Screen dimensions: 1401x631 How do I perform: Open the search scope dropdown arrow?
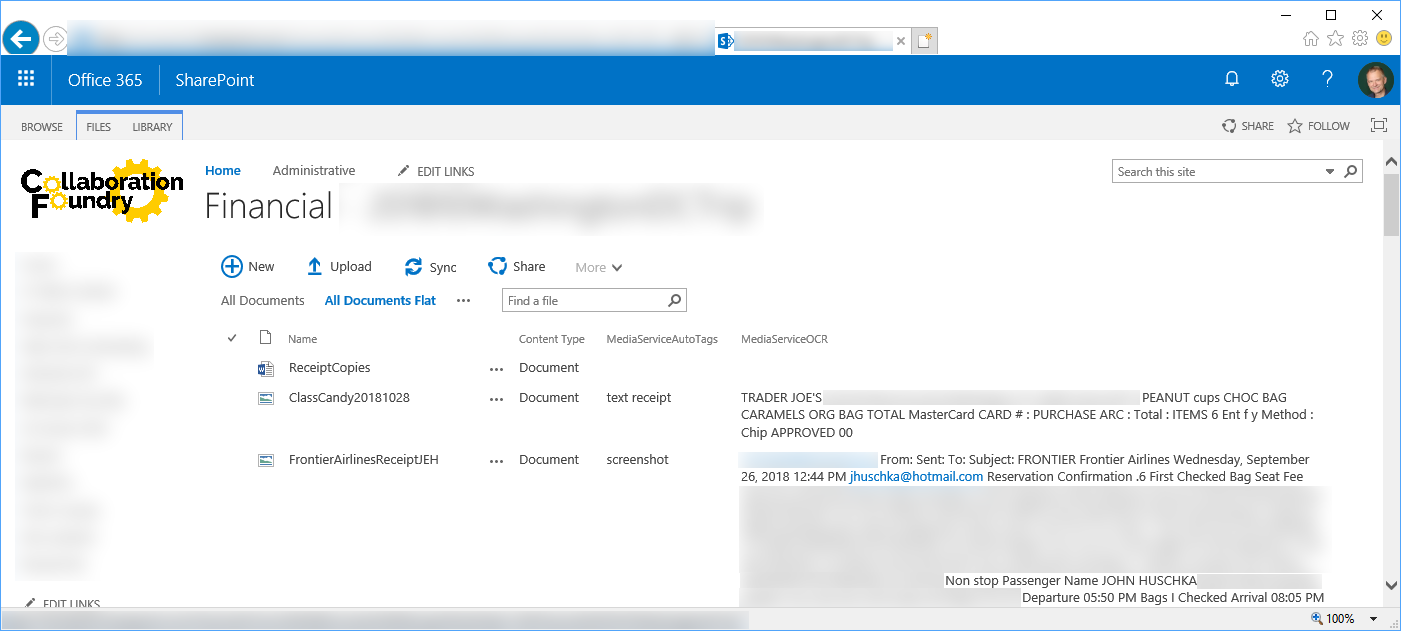(1330, 172)
